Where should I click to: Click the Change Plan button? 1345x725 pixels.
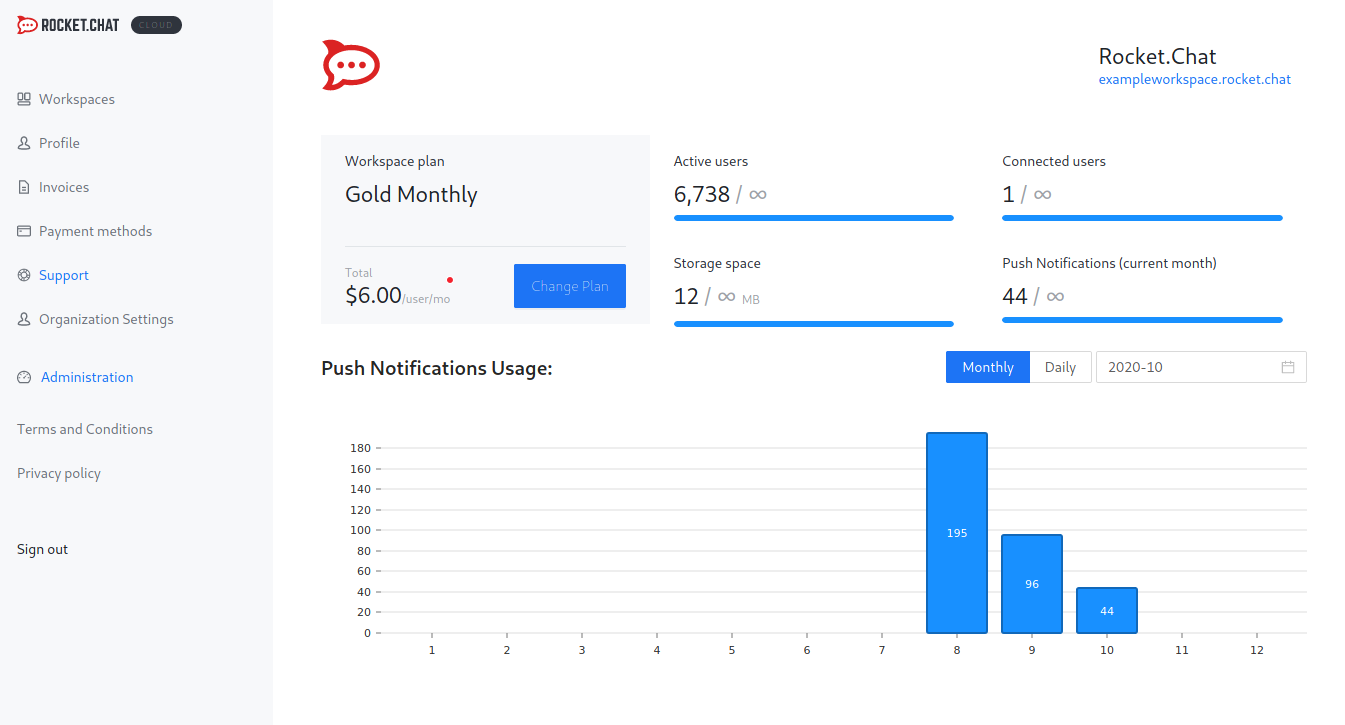click(x=569, y=286)
